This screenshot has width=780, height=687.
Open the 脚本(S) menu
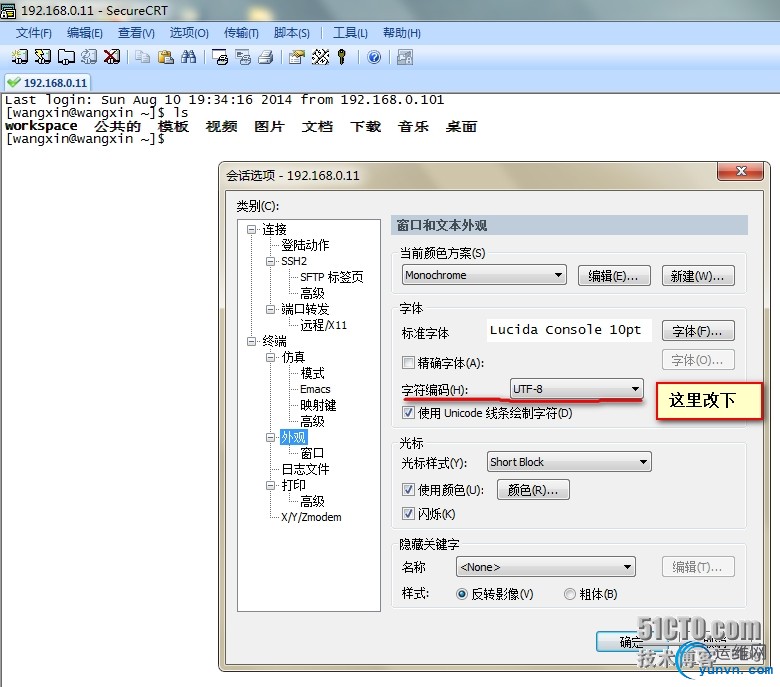(x=292, y=33)
